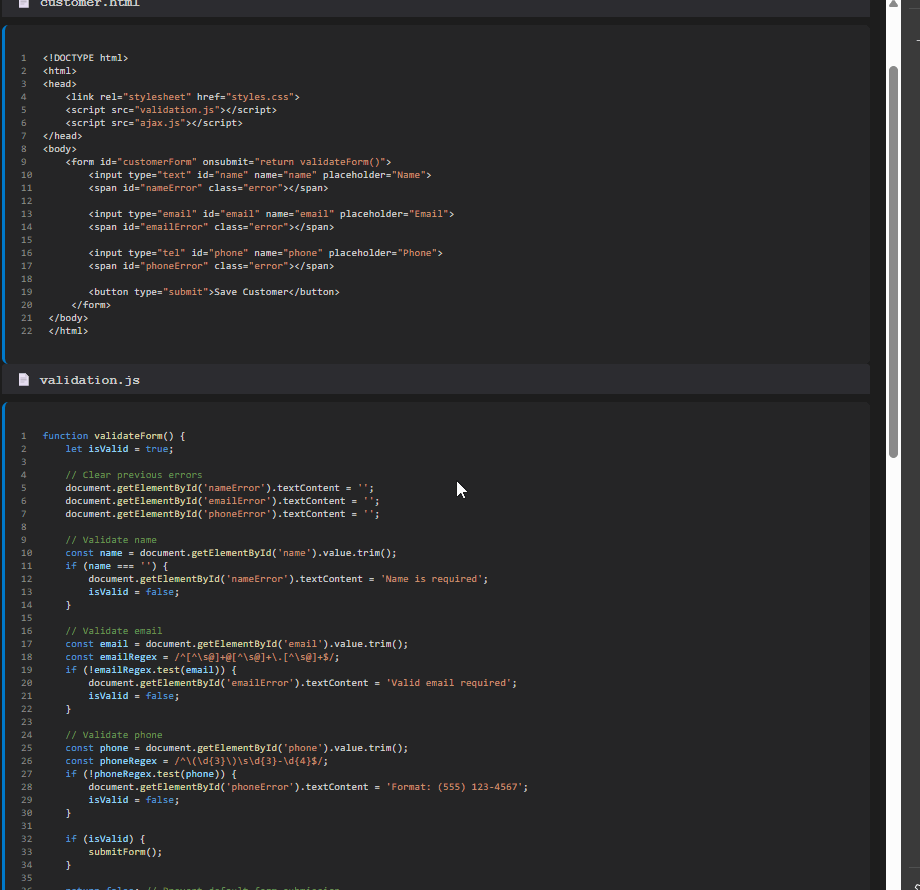Click the vertical scrollbar thumb

(x=893, y=261)
